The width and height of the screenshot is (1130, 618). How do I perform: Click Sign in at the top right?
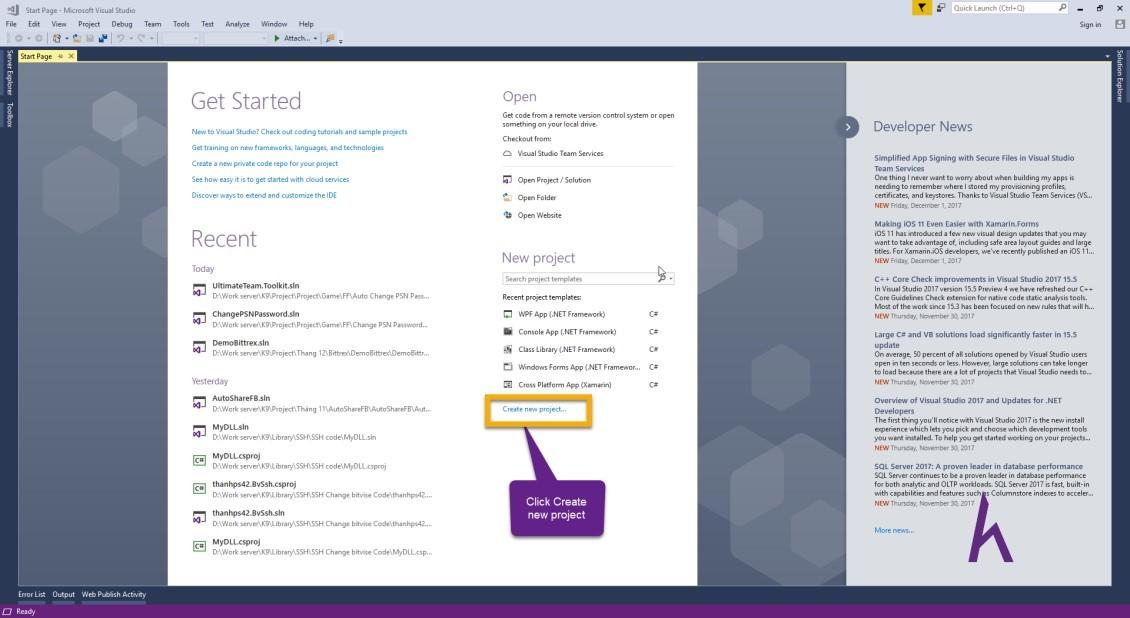coord(1090,24)
